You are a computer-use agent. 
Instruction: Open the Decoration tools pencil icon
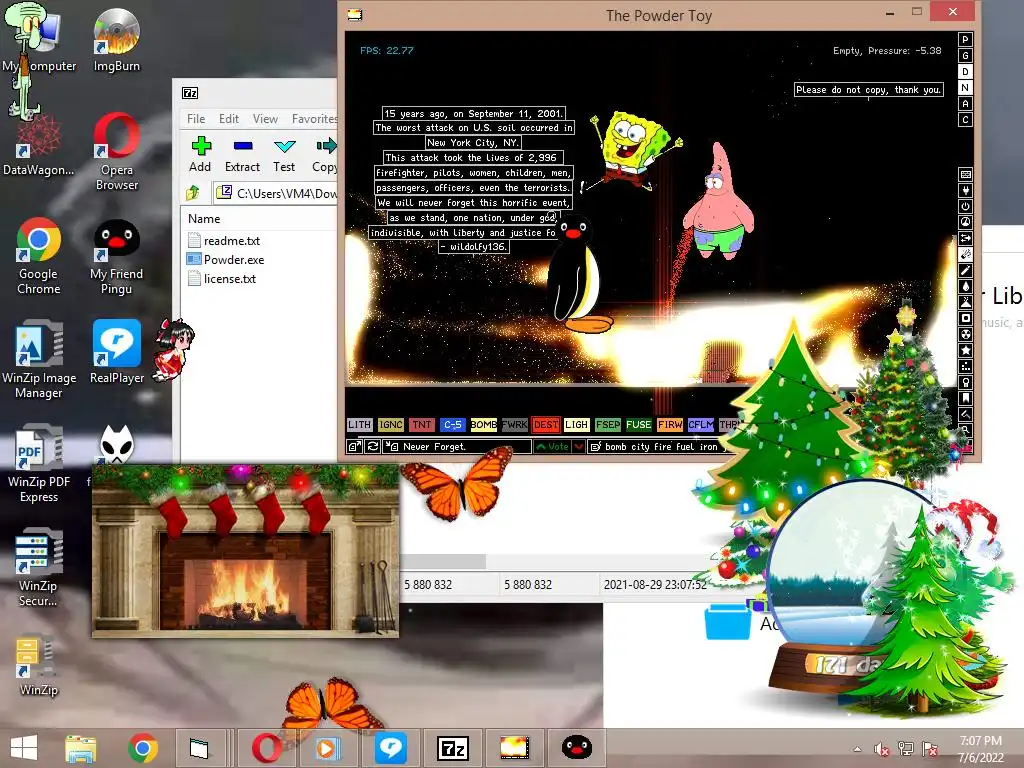[x=965, y=414]
